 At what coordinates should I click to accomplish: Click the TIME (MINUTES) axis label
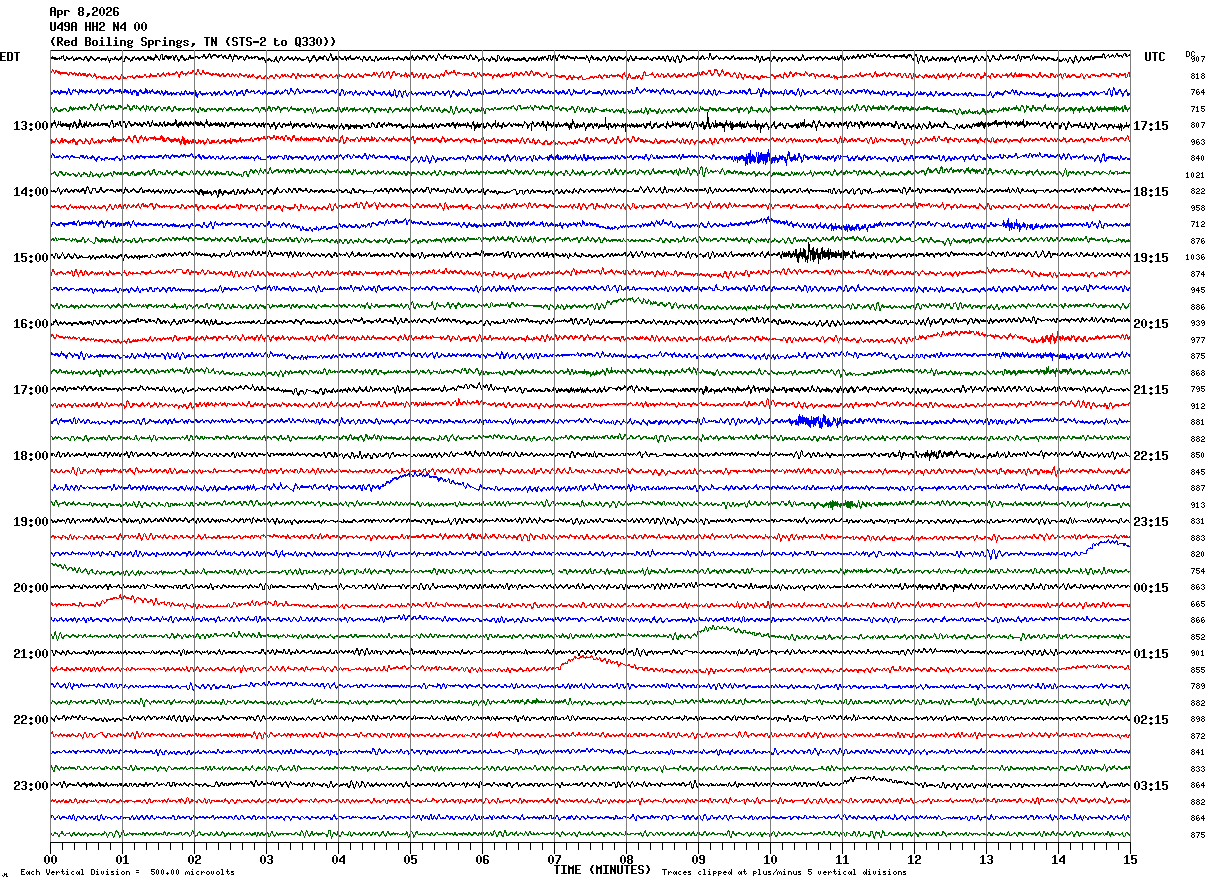(x=602, y=870)
